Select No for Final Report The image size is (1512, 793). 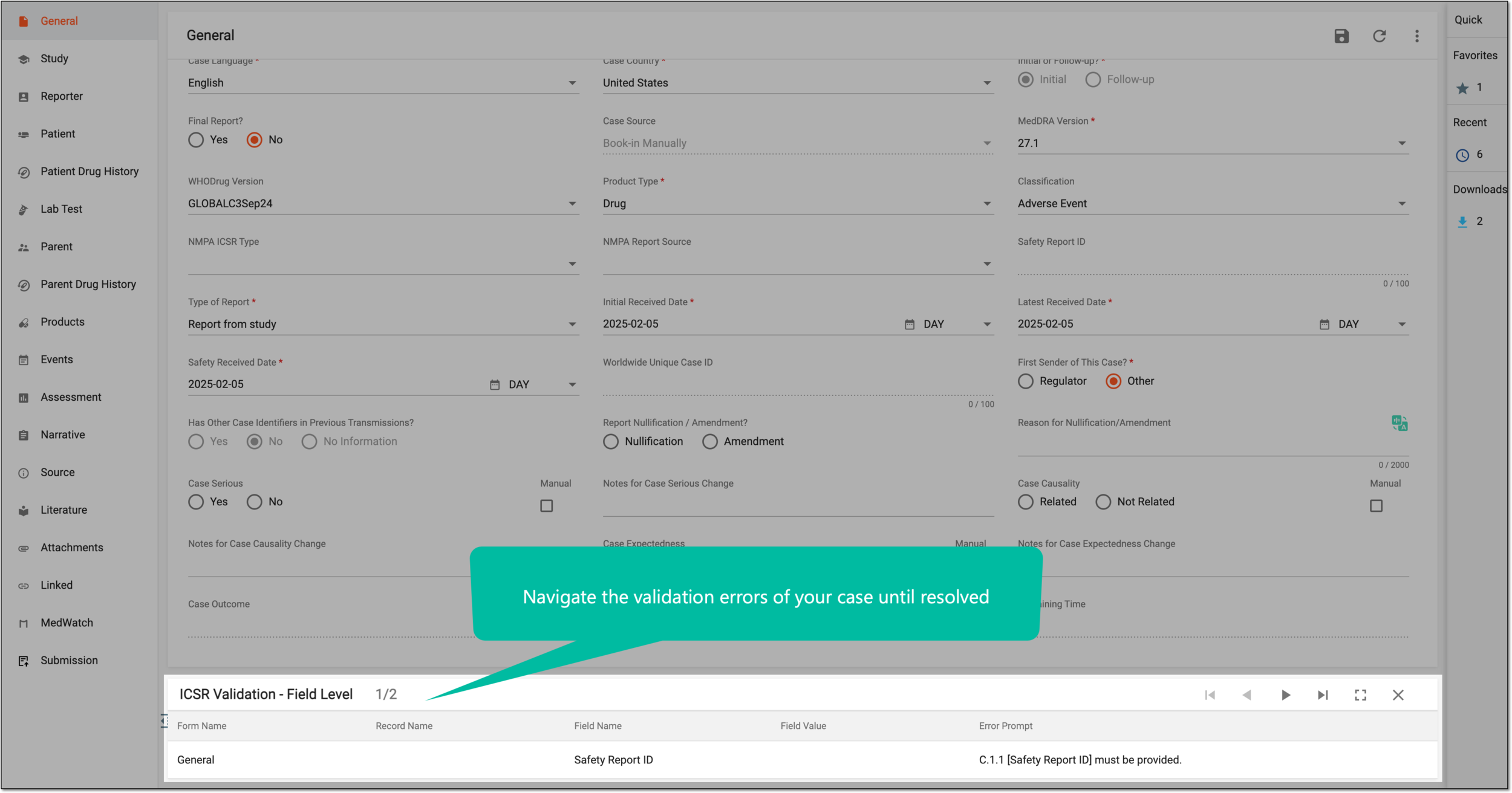tap(255, 140)
